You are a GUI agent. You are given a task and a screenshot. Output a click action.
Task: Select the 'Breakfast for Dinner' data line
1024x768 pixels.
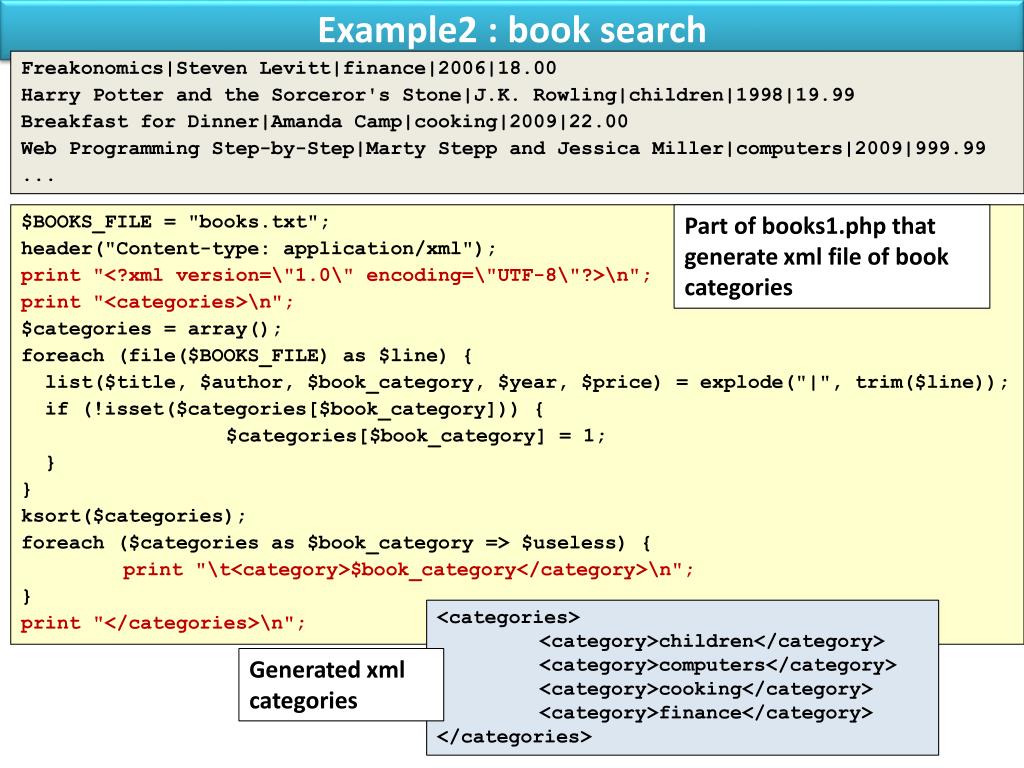325,121
